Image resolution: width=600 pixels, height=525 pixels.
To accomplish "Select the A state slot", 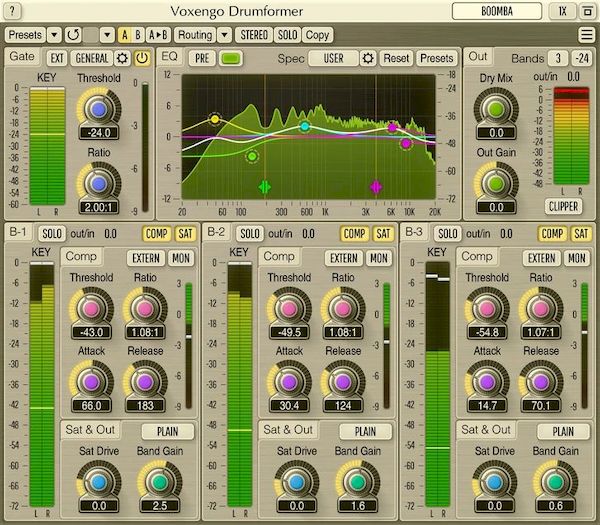I will click(124, 34).
